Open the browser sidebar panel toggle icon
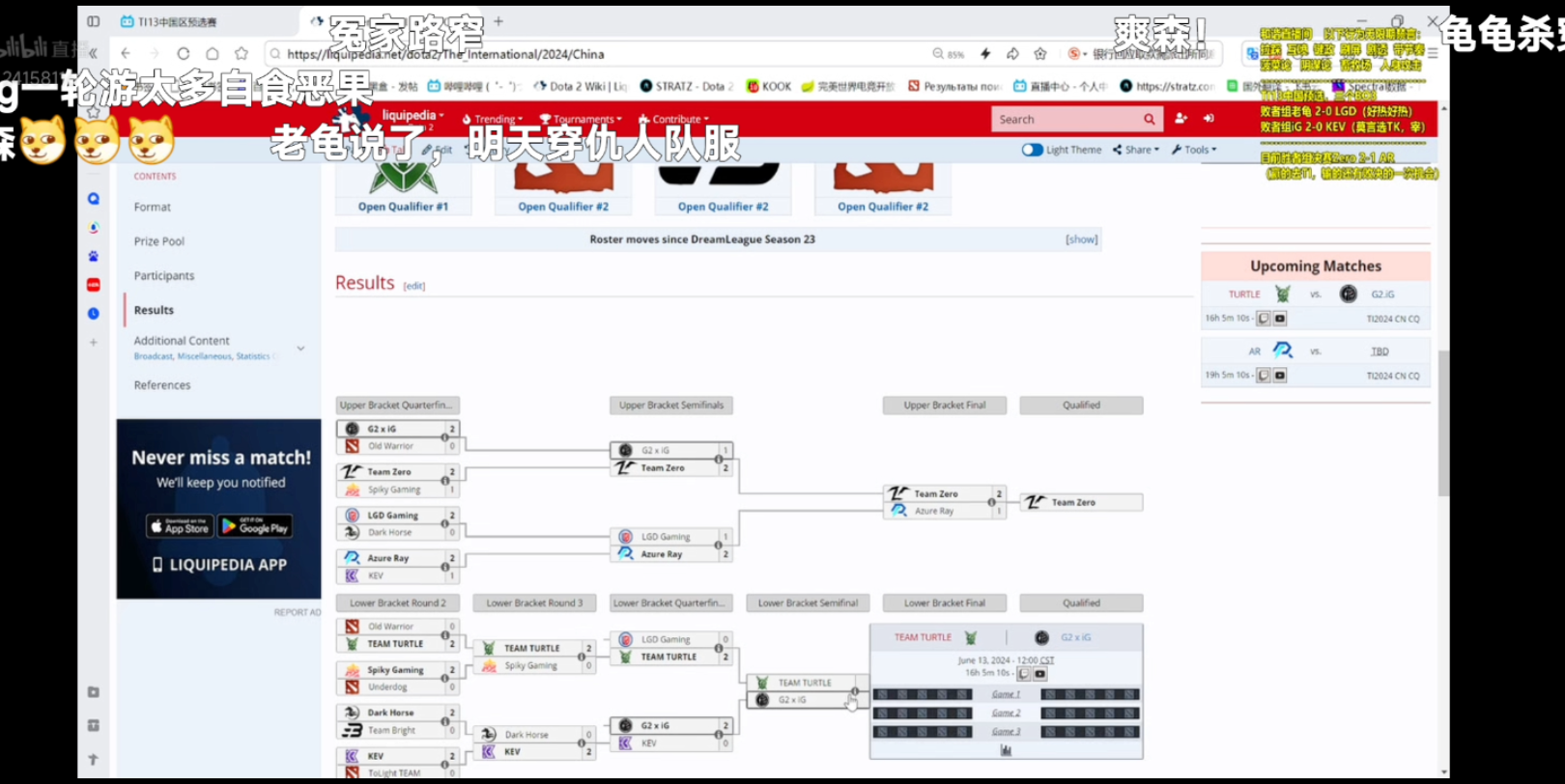The image size is (1565, 784). pyautogui.click(x=93, y=21)
